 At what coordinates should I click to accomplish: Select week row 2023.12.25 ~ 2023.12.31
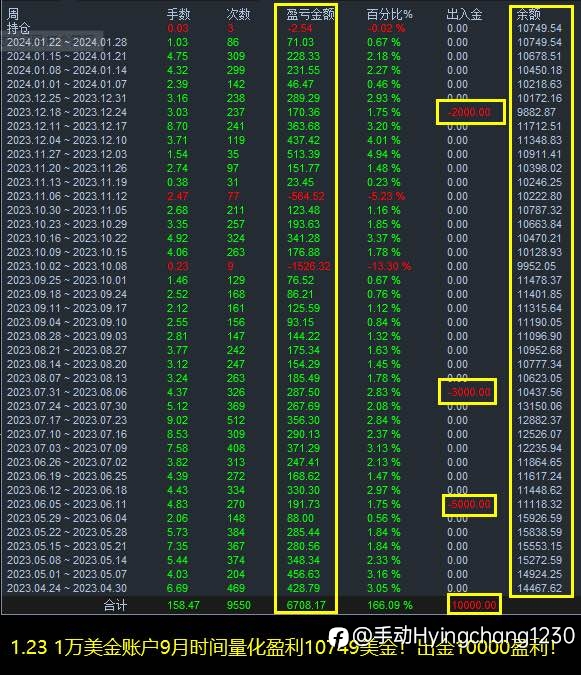pyautogui.click(x=67, y=98)
